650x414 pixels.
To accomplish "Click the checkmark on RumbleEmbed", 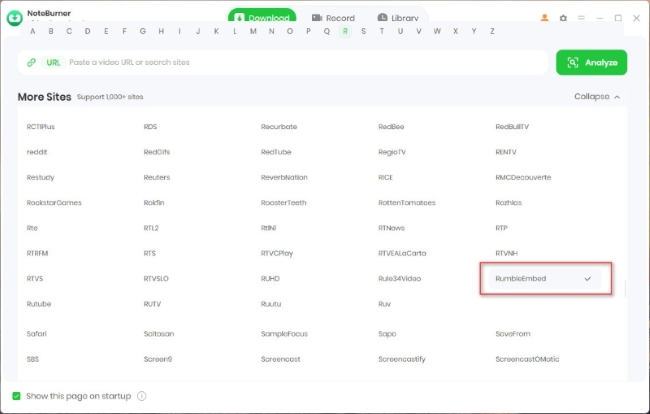I will pyautogui.click(x=587, y=279).
